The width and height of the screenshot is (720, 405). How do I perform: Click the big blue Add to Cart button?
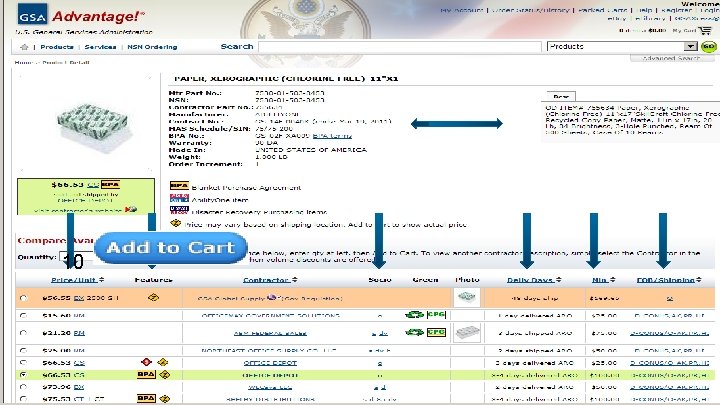171,248
